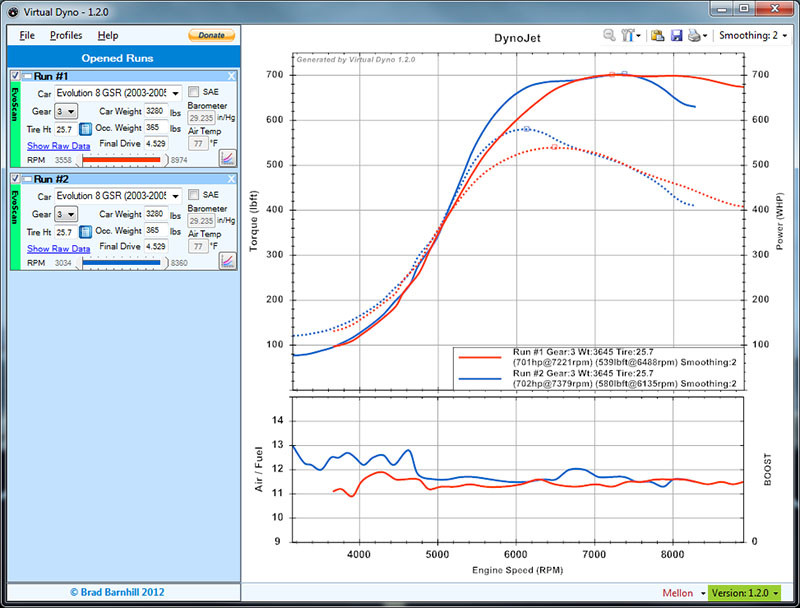Expand the Gear selector in Run #2
This screenshot has width=800, height=608.
point(66,214)
